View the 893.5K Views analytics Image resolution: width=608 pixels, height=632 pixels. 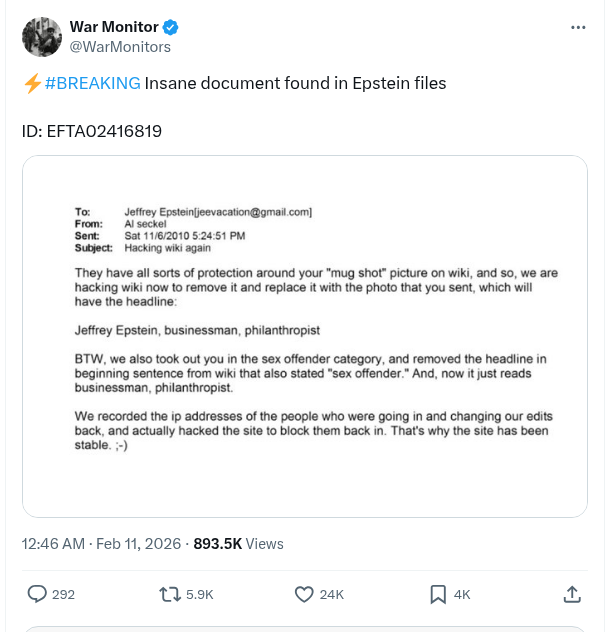238,544
